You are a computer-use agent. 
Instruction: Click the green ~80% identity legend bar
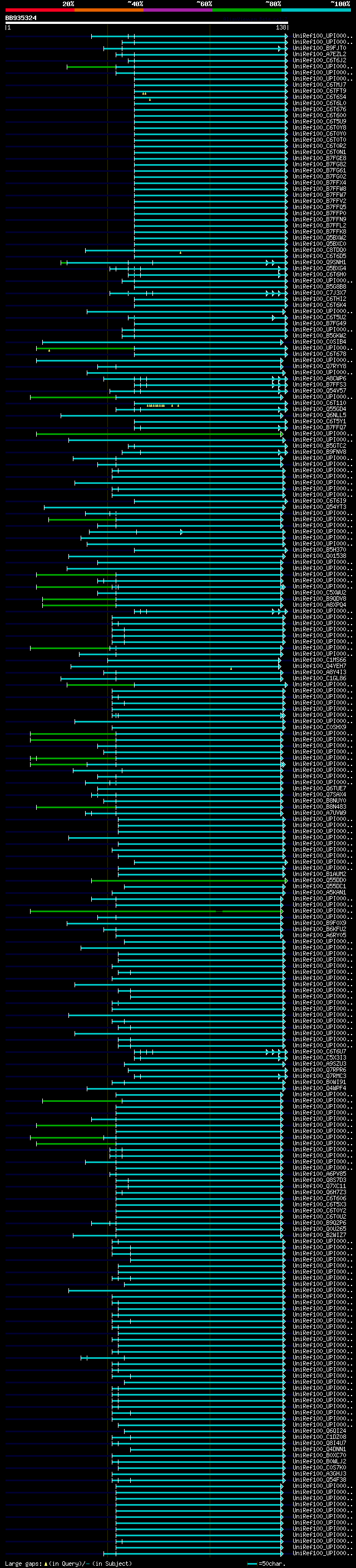(x=247, y=10)
